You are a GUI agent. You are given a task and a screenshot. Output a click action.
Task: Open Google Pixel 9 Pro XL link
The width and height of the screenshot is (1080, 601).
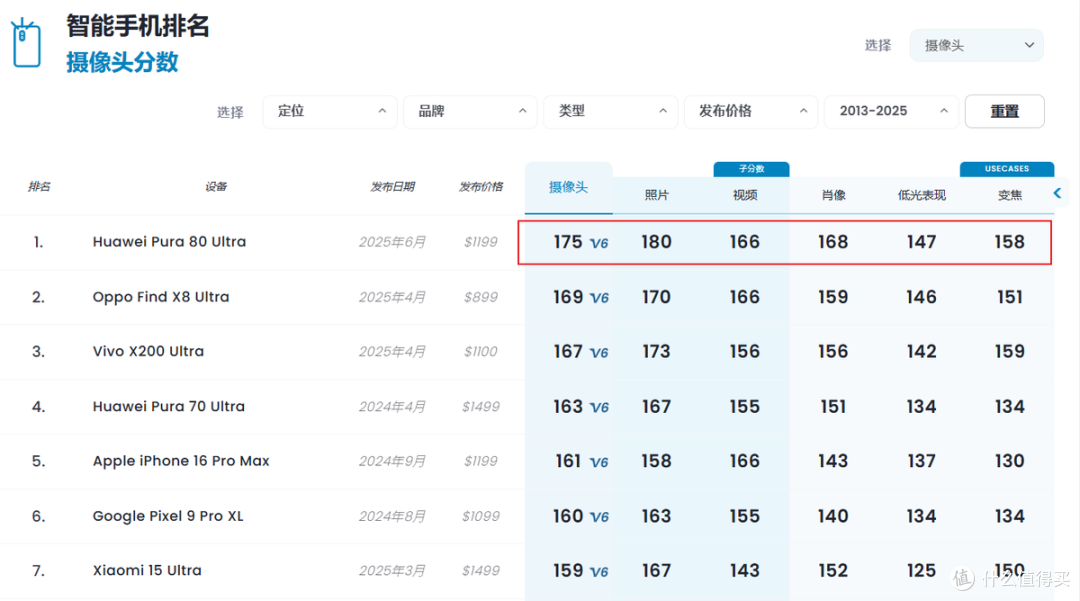(168, 516)
